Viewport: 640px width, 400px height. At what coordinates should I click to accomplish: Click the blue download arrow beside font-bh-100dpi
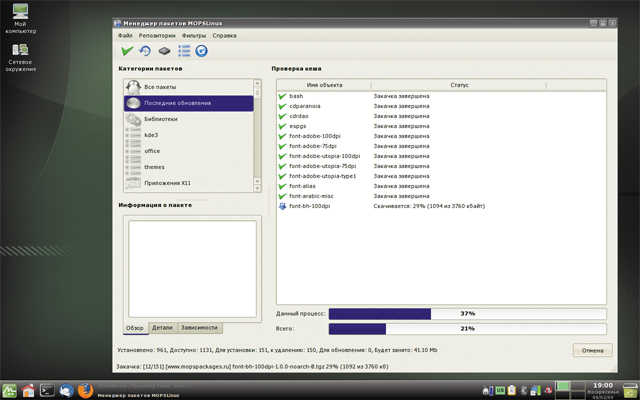tap(282, 206)
